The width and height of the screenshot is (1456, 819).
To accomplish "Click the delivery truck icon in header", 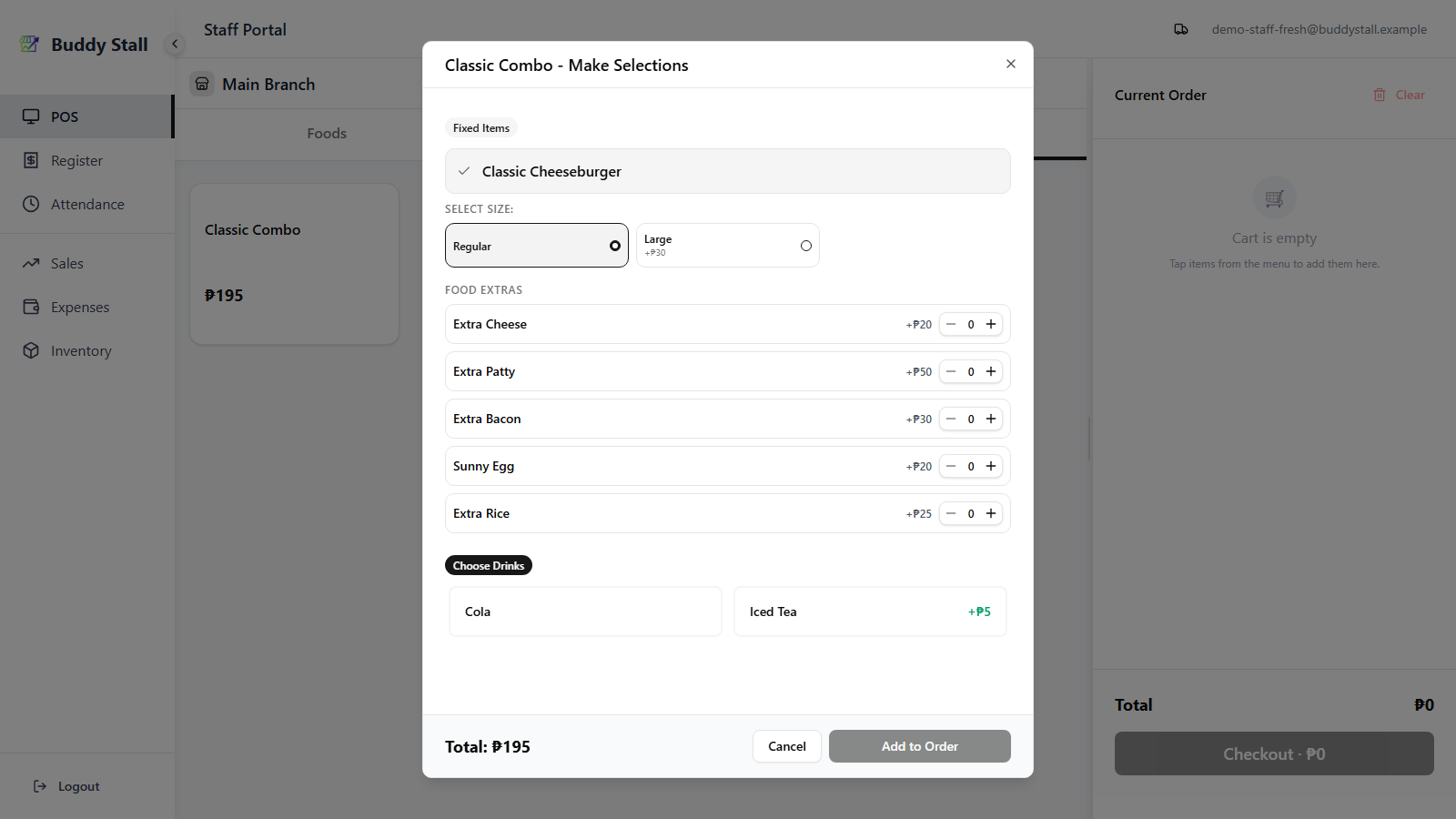I will click(x=1181, y=29).
